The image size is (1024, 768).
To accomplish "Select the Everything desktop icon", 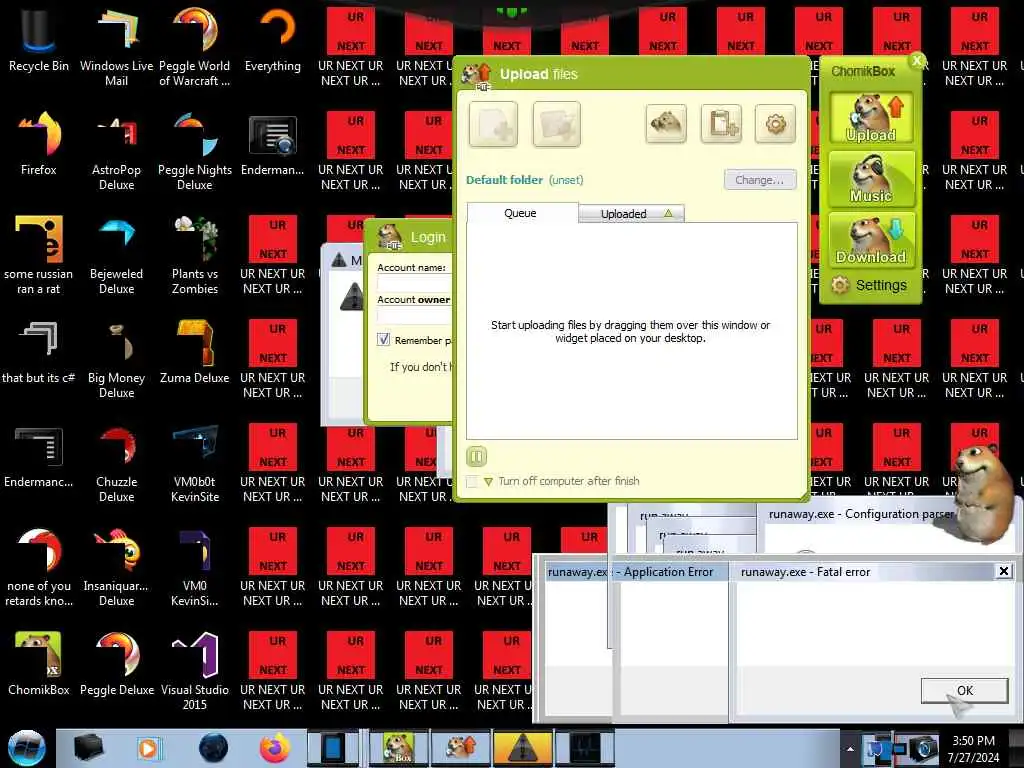I will click(273, 40).
